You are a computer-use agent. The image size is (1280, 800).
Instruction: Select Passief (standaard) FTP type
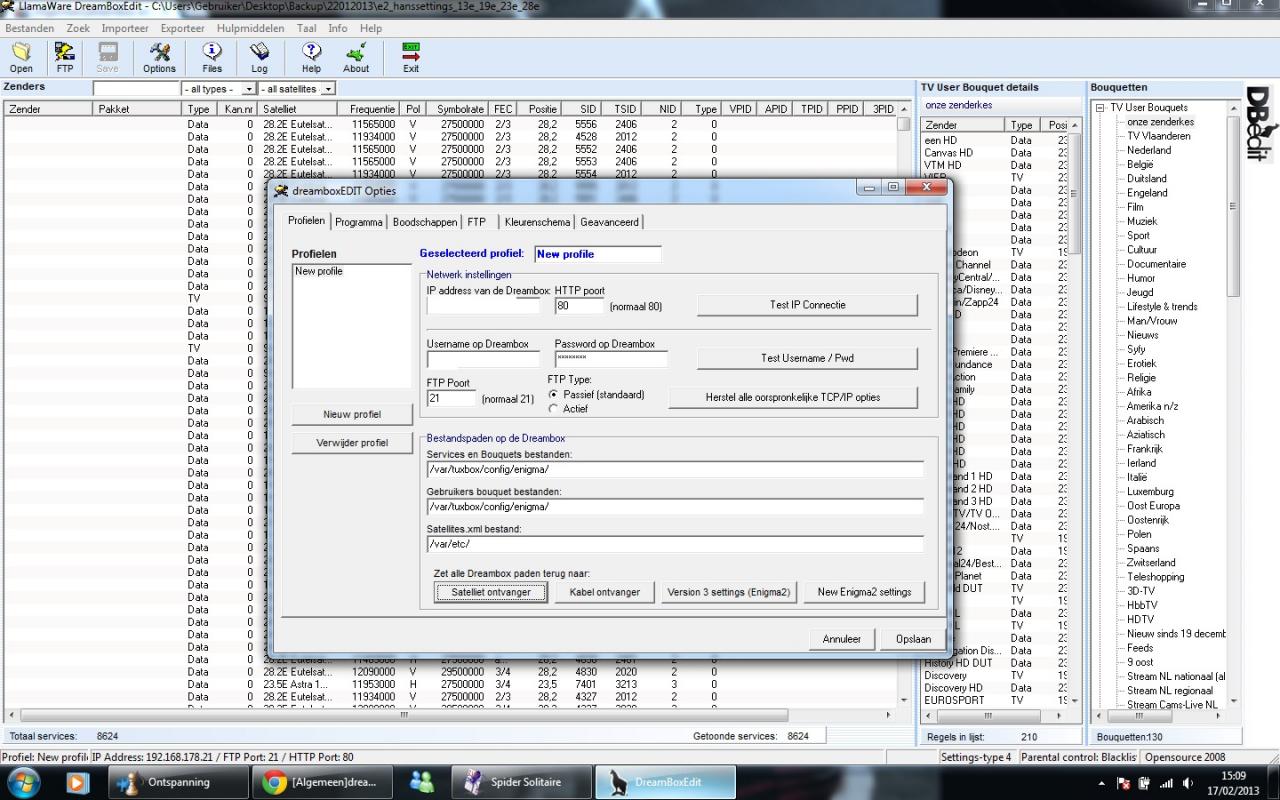pyautogui.click(x=554, y=395)
